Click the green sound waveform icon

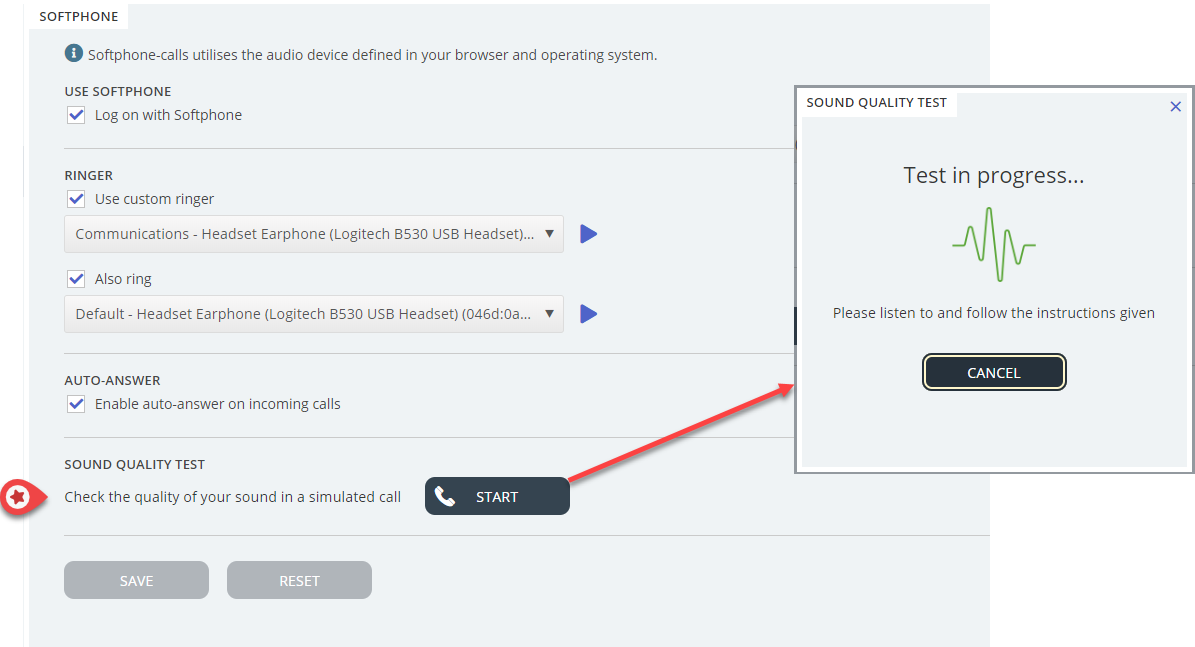pyautogui.click(x=993, y=245)
